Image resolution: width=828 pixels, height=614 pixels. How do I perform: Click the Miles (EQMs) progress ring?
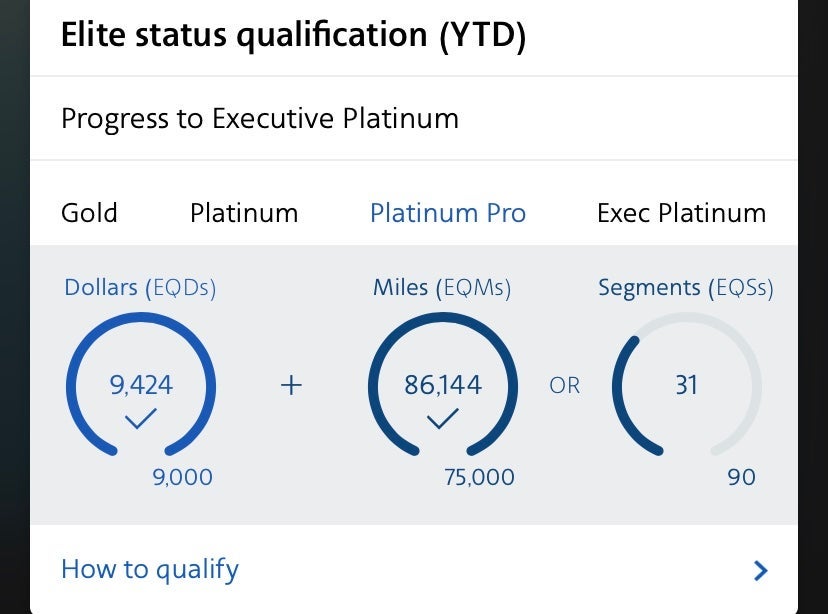click(443, 385)
